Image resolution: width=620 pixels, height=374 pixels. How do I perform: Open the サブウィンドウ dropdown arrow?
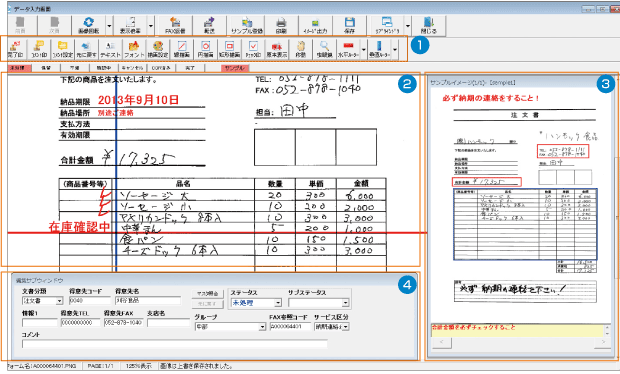(408, 26)
